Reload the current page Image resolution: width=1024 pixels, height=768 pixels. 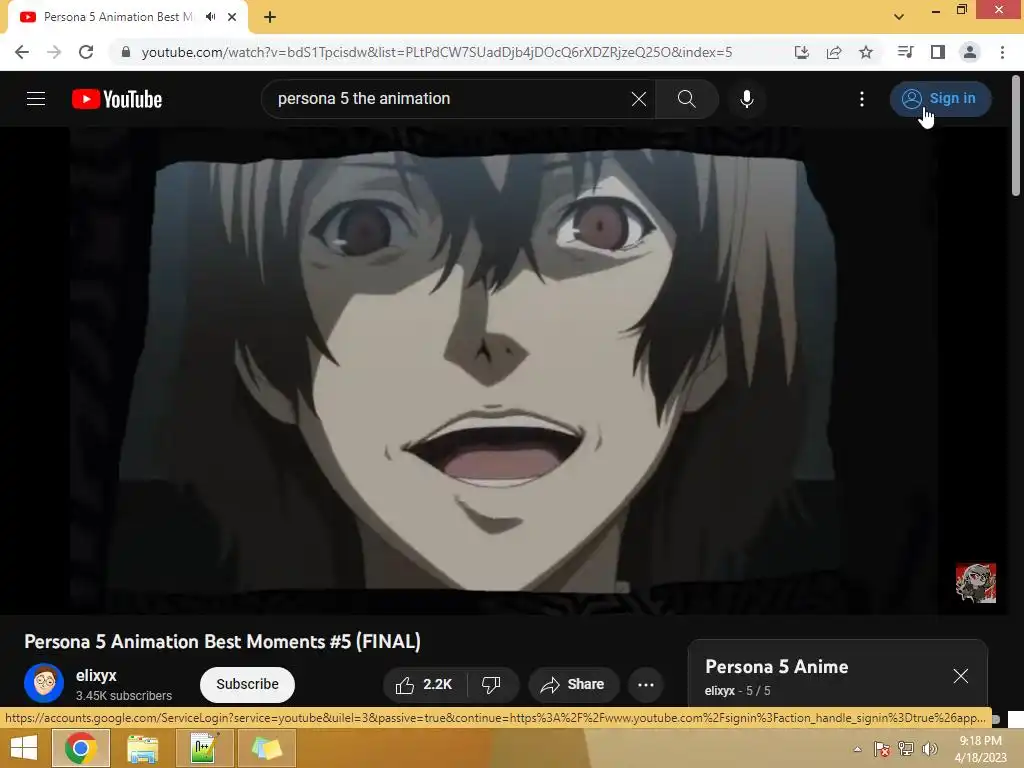click(86, 52)
